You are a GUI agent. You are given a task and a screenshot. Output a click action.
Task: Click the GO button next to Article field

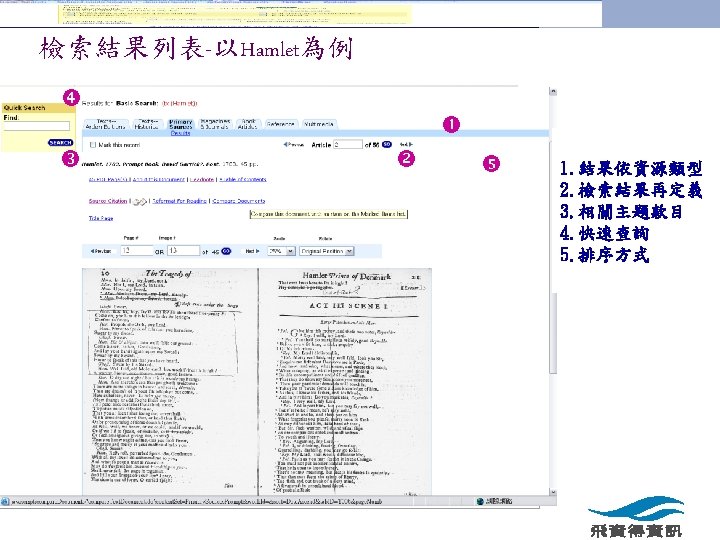(x=387, y=144)
